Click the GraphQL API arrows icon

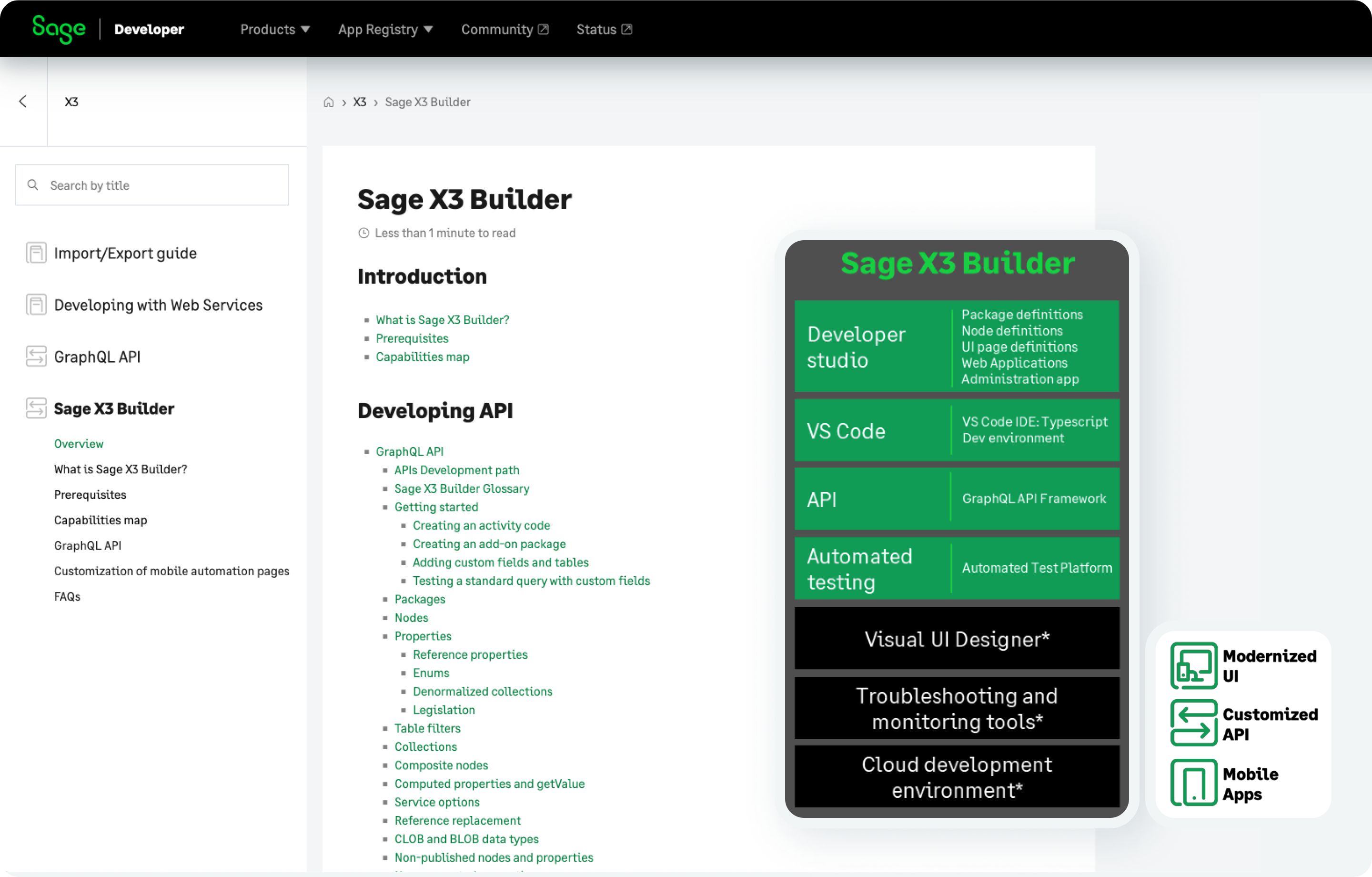click(x=36, y=357)
